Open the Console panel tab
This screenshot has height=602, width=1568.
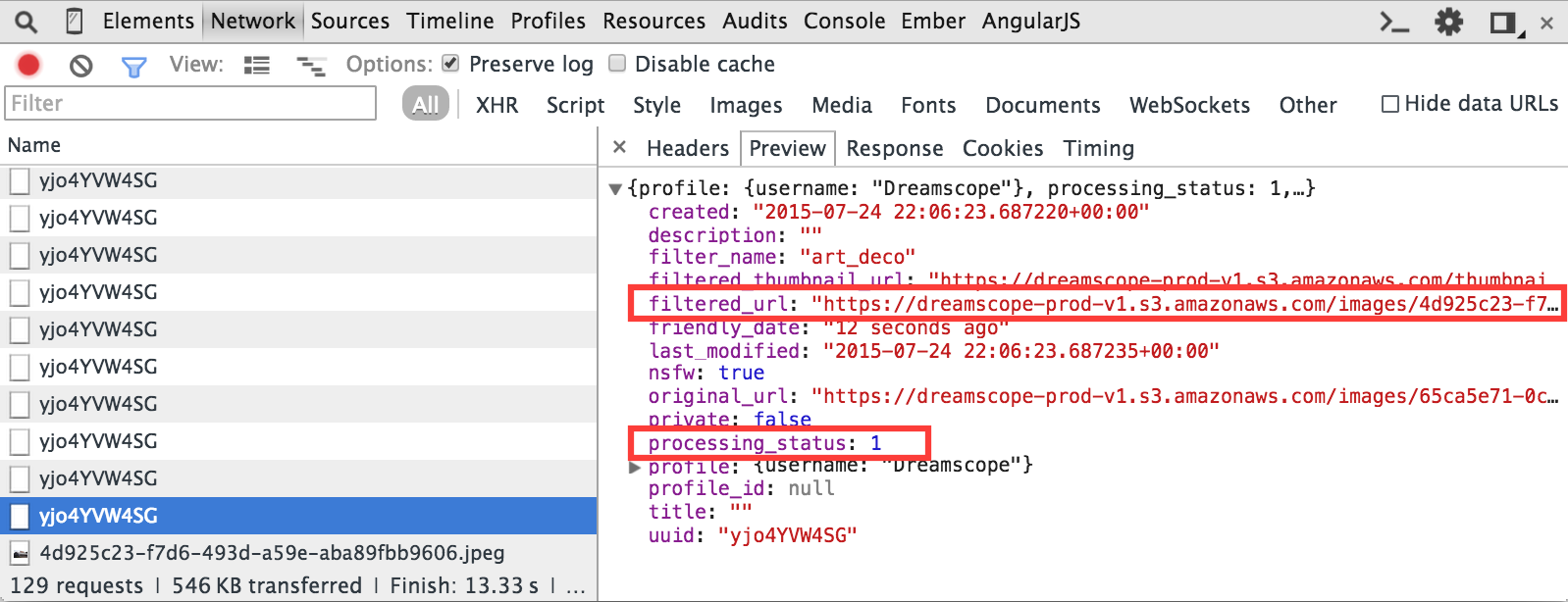point(844,21)
